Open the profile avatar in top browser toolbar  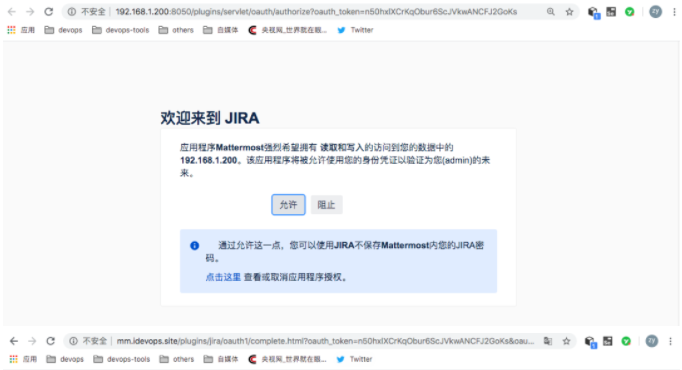point(655,12)
